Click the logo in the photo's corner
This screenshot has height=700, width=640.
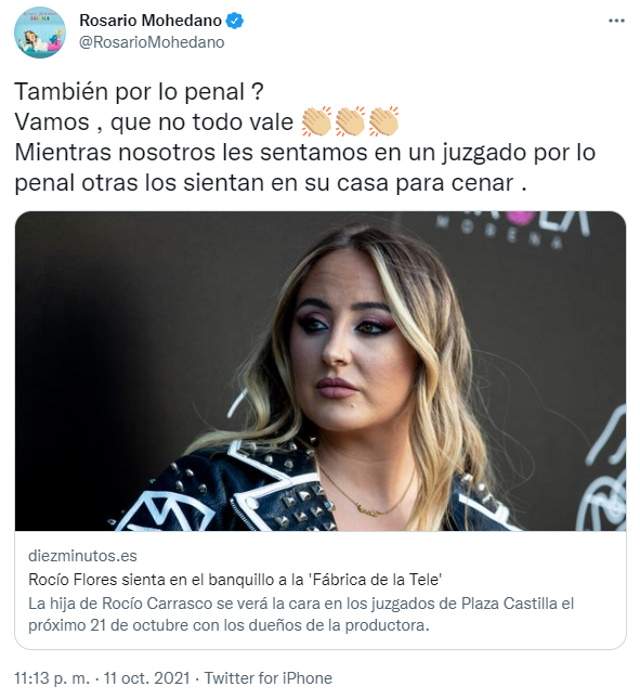pyautogui.click(x=513, y=227)
